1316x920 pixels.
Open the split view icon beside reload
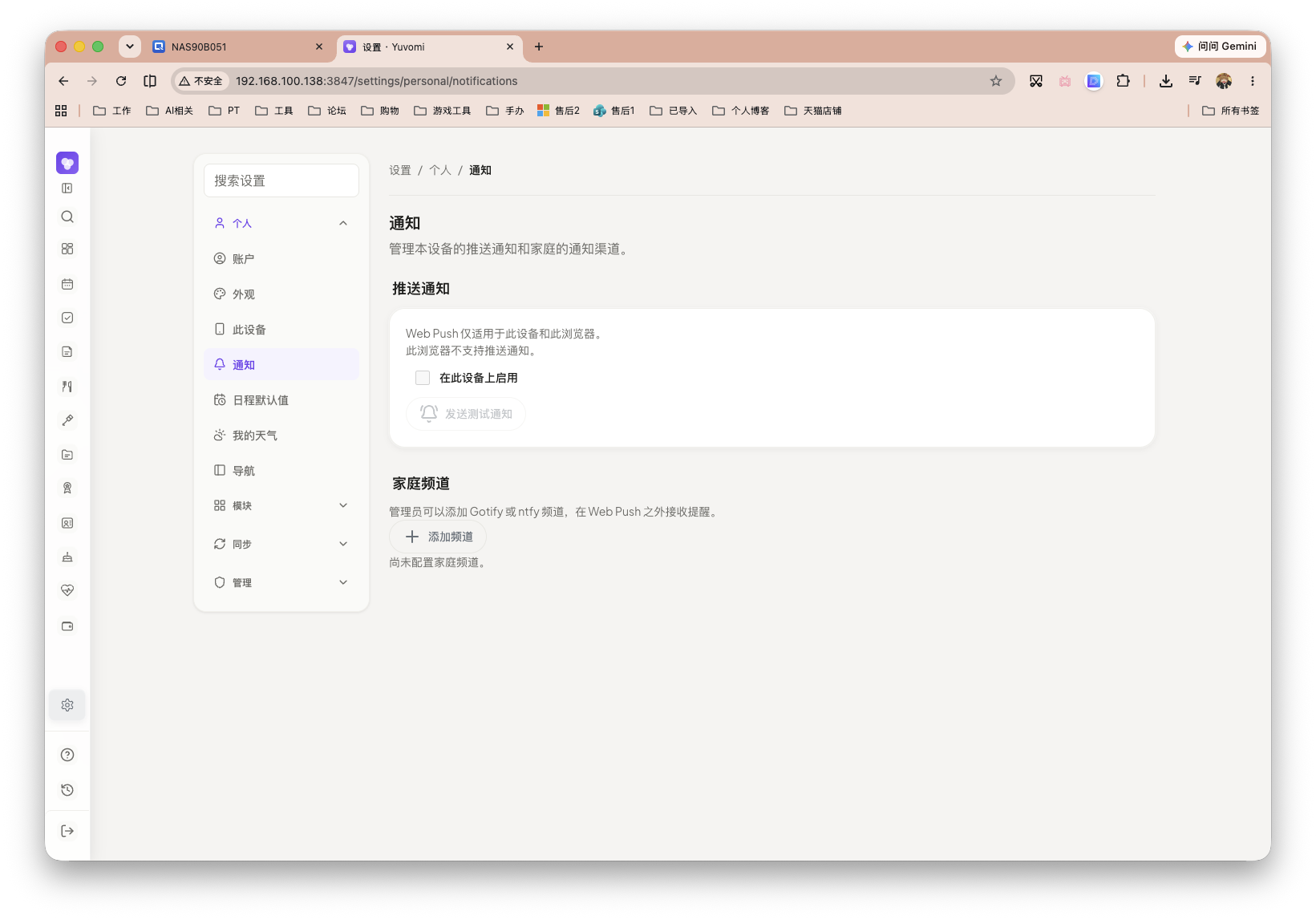coord(150,81)
